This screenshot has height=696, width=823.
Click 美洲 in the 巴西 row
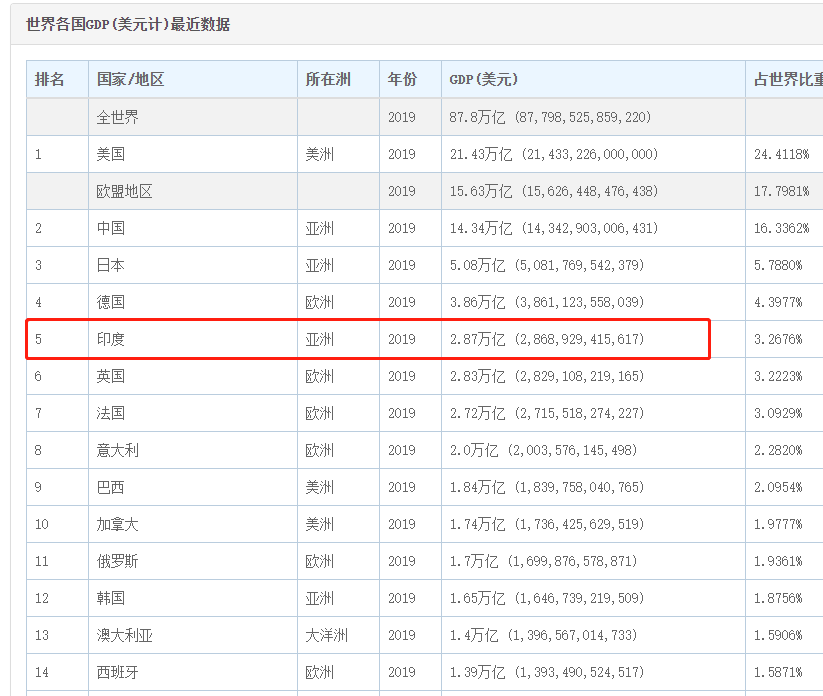coord(320,487)
